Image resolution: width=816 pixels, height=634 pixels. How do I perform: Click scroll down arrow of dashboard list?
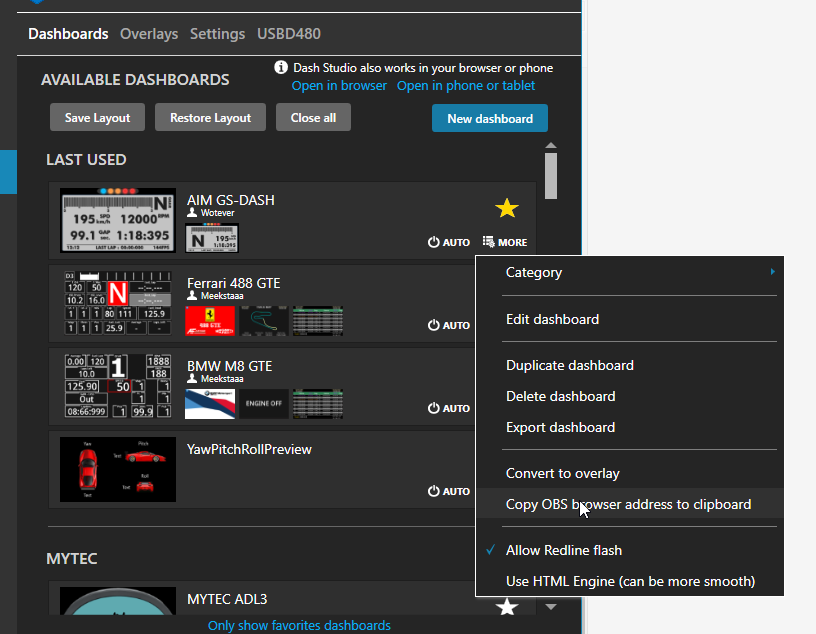click(551, 607)
